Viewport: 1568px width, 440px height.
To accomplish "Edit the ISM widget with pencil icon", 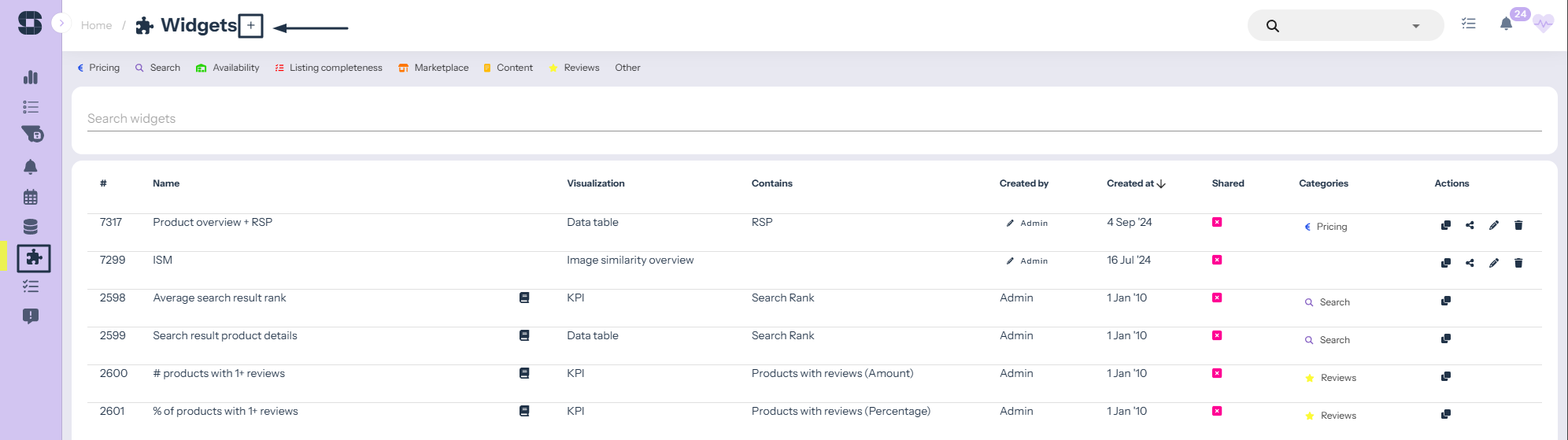I will [x=1493, y=263].
